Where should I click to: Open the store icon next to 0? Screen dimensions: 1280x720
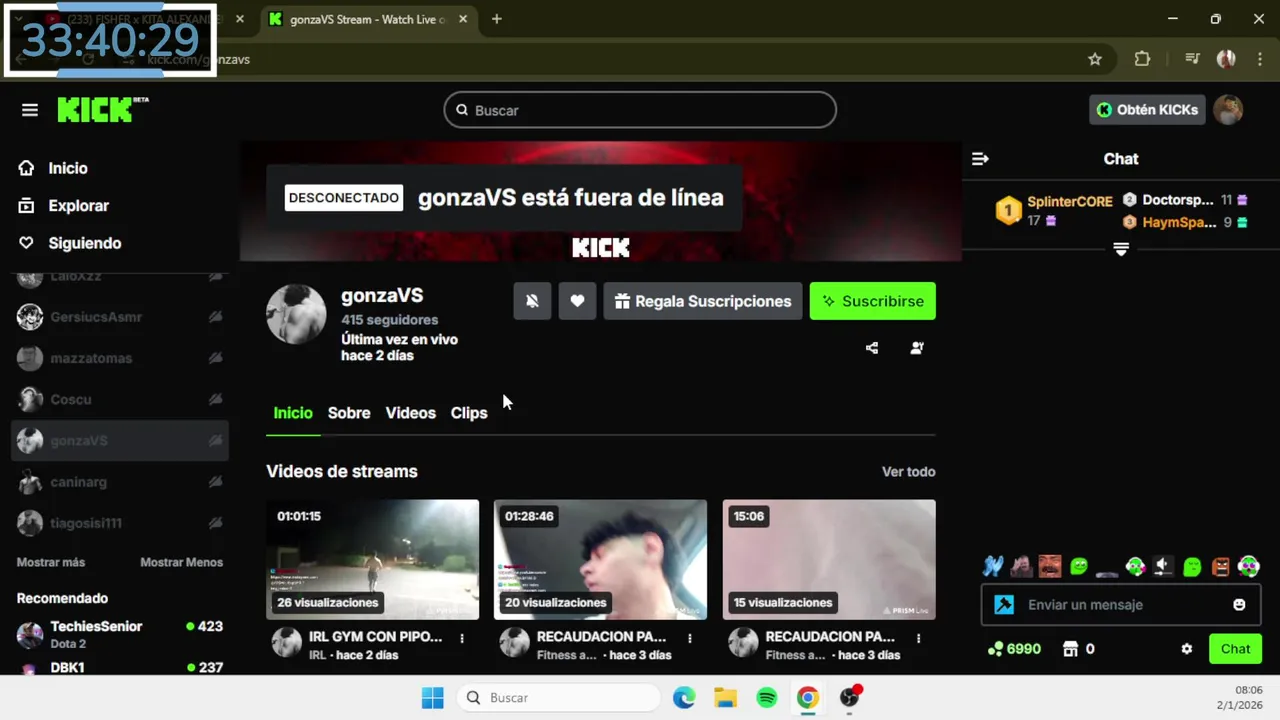pyautogui.click(x=1071, y=649)
